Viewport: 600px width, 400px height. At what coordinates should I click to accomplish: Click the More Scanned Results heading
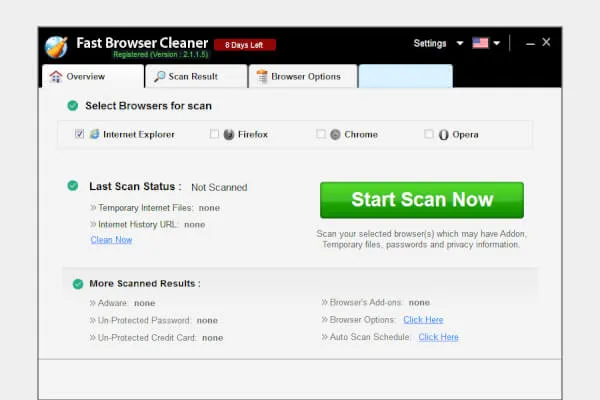click(x=145, y=283)
